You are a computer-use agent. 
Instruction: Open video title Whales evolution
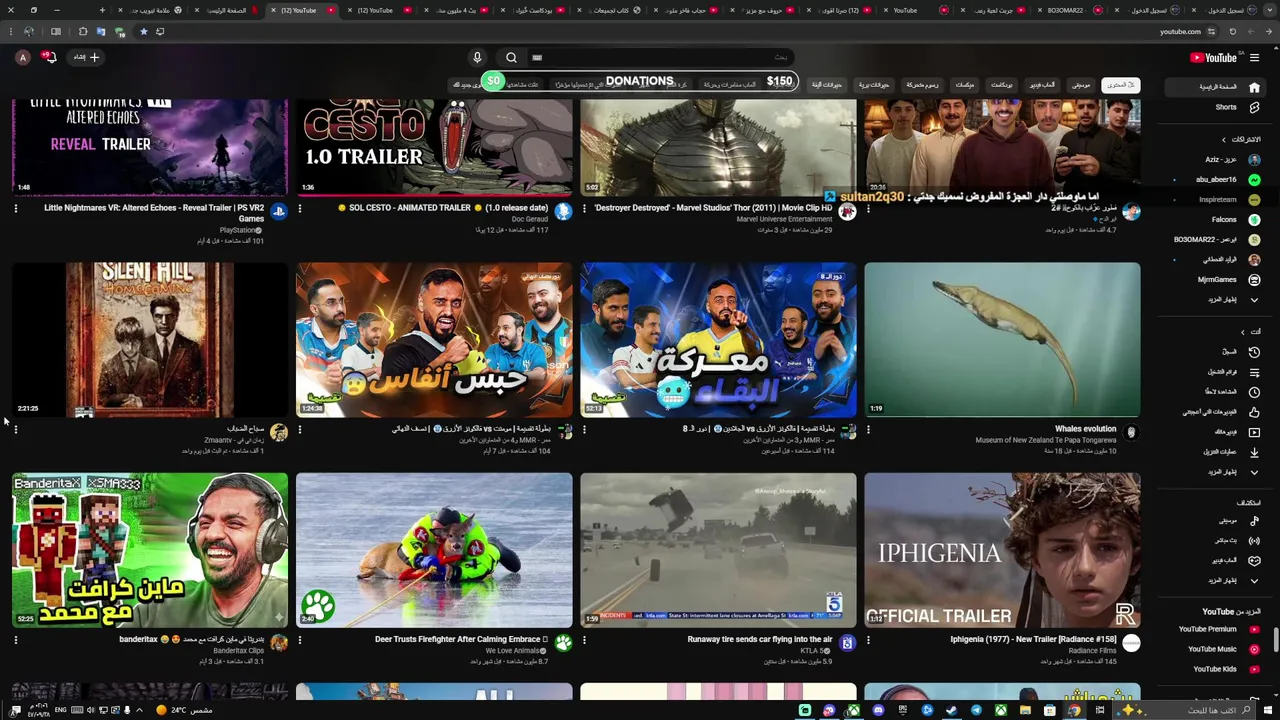tap(1085, 429)
